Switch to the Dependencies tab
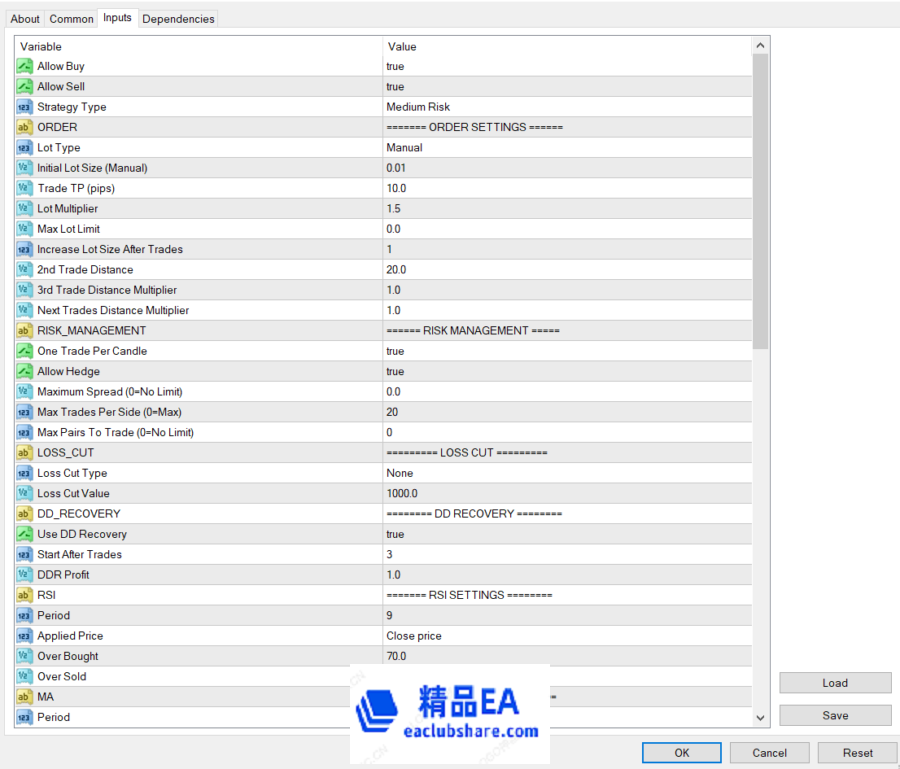Screen dimensions: 900x769 [x=178, y=19]
